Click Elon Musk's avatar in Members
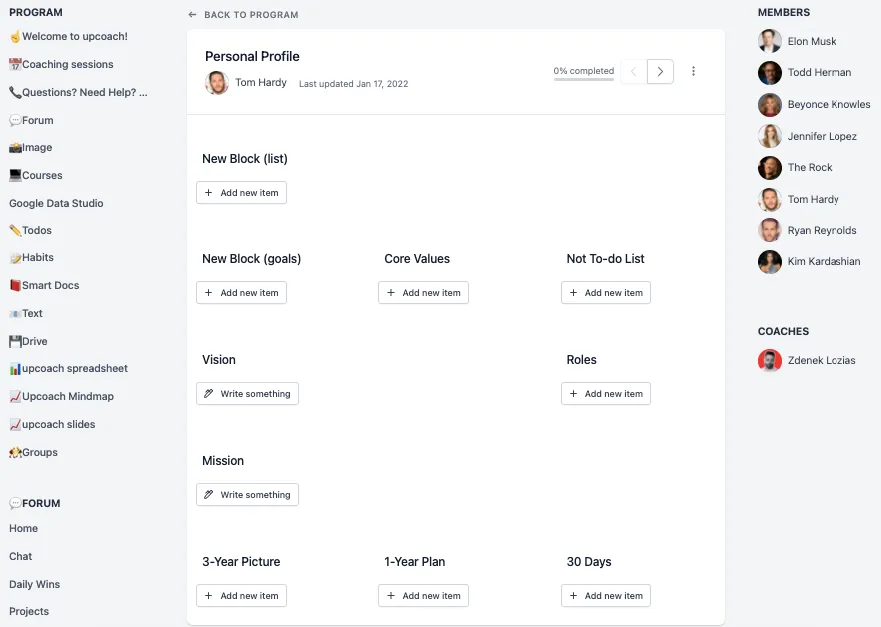 [769, 41]
